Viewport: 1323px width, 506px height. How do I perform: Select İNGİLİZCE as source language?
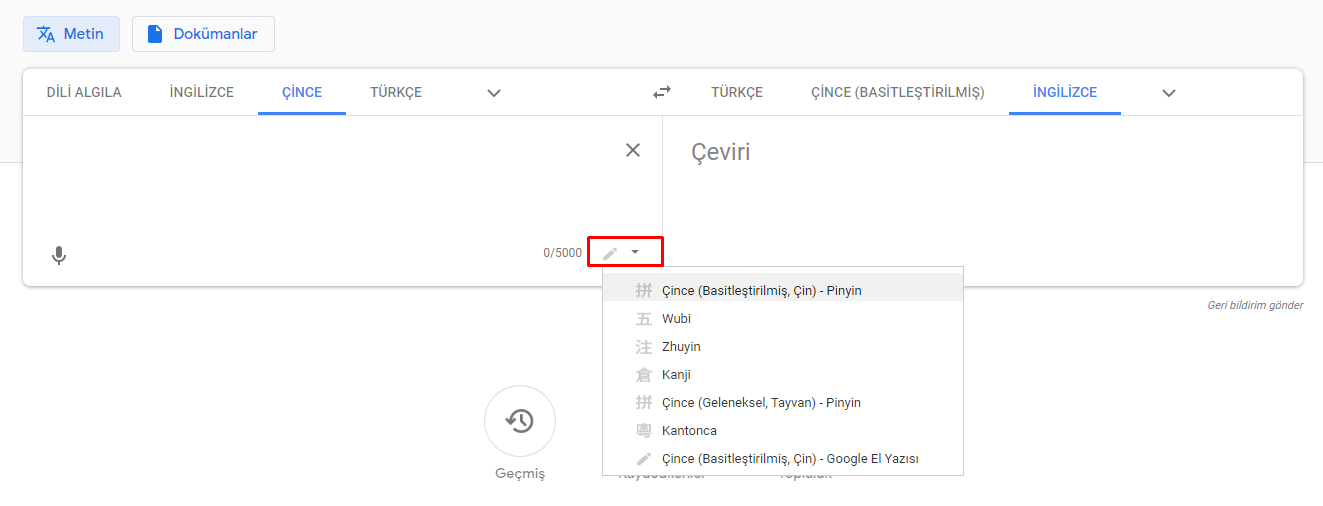[201, 92]
